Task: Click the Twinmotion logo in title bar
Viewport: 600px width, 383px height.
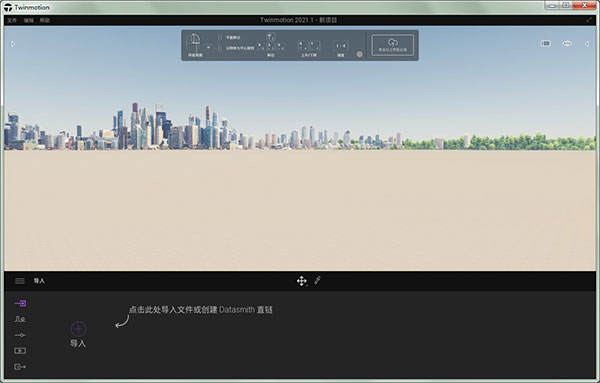Action: coord(8,7)
